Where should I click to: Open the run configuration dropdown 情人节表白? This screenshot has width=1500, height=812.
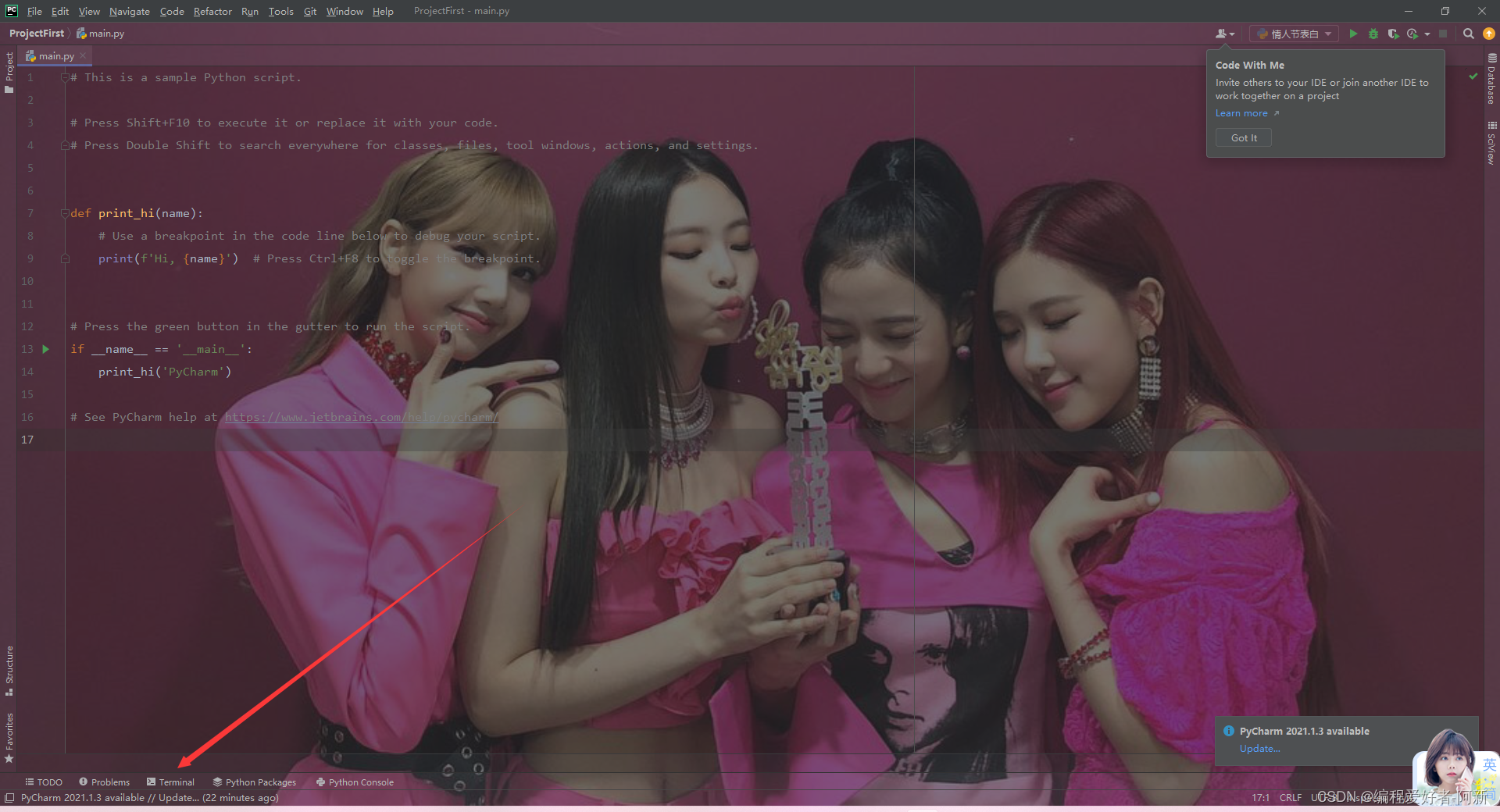tap(1294, 34)
